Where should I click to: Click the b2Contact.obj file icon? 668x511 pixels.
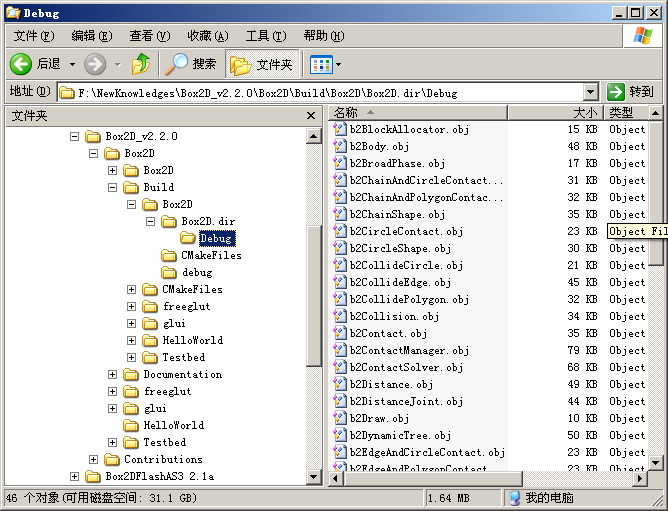[x=340, y=333]
